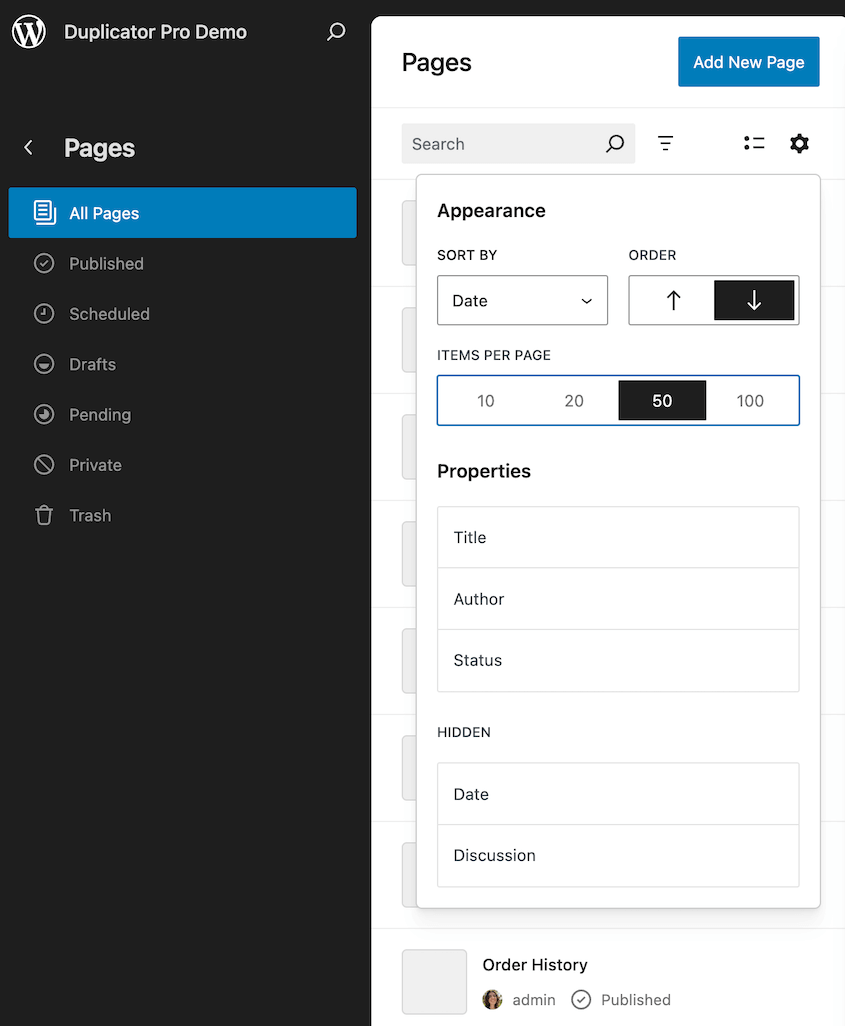
Task: Toggle the view options gear icon
Action: [799, 143]
